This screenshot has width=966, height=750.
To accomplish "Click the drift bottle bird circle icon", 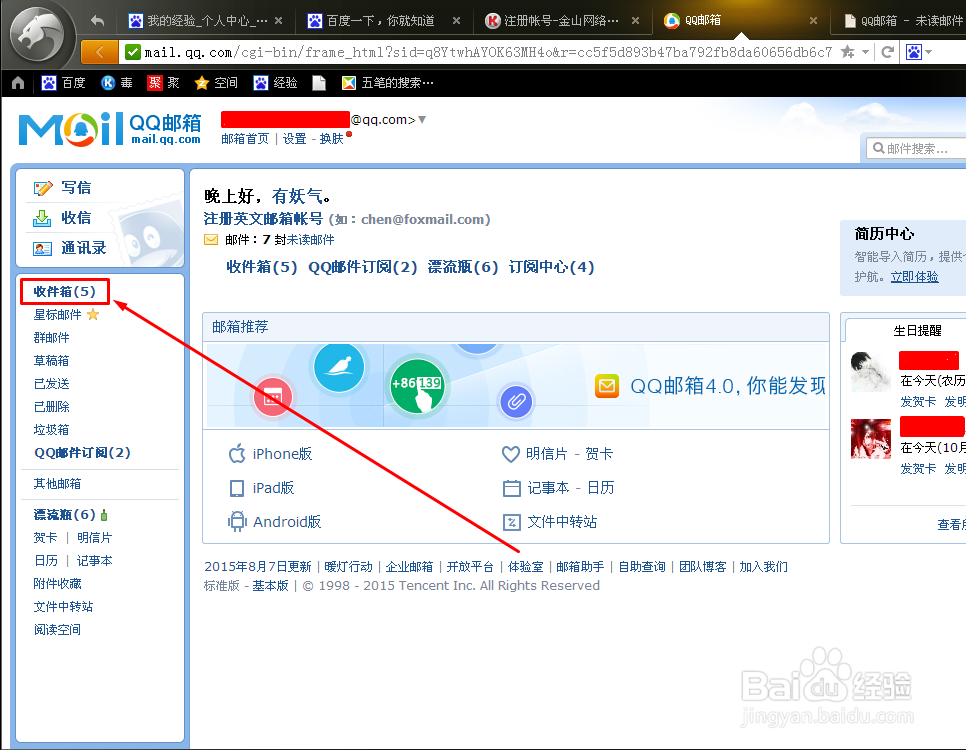I will [x=339, y=367].
